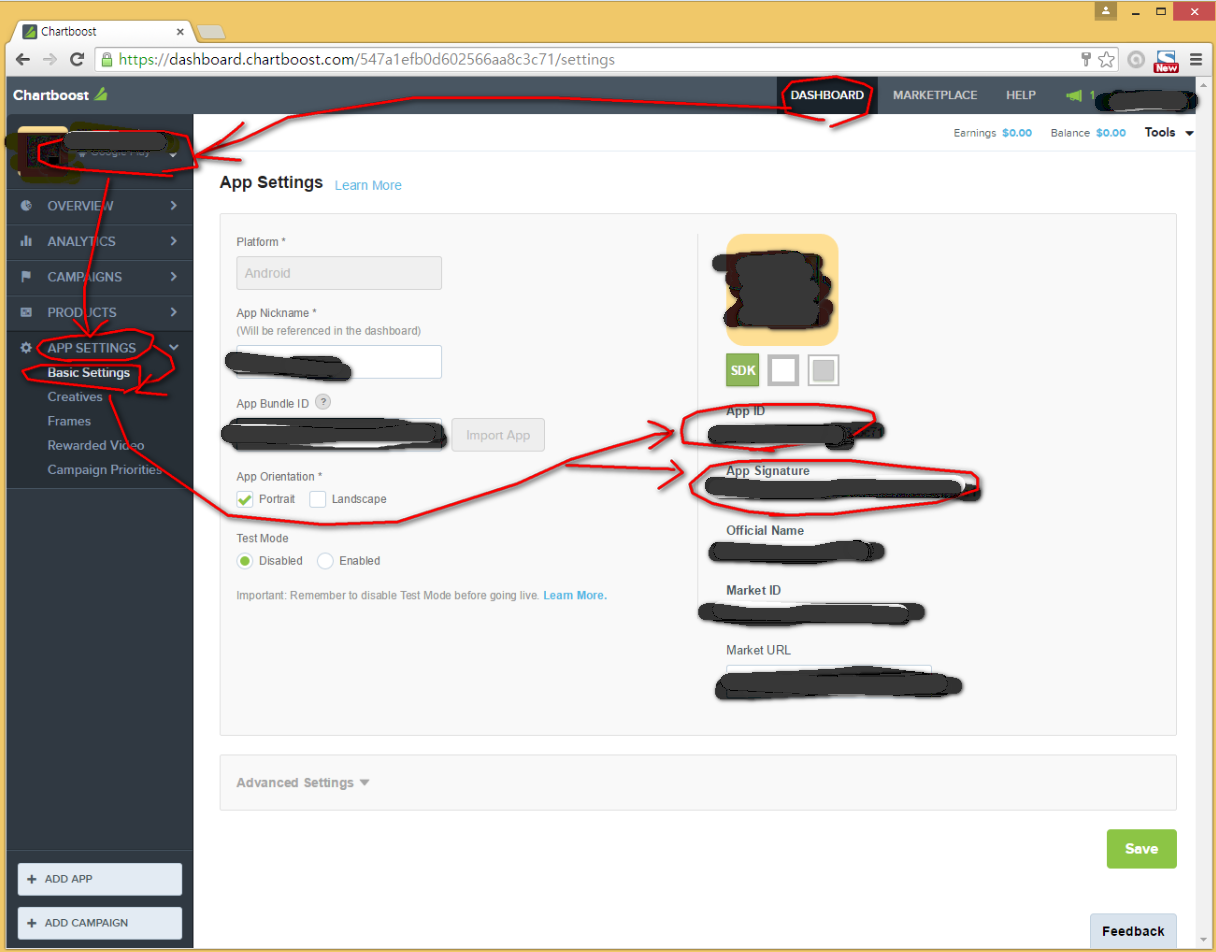1216x952 pixels.
Task: Select Disabled for Test Mode
Action: pos(245,561)
